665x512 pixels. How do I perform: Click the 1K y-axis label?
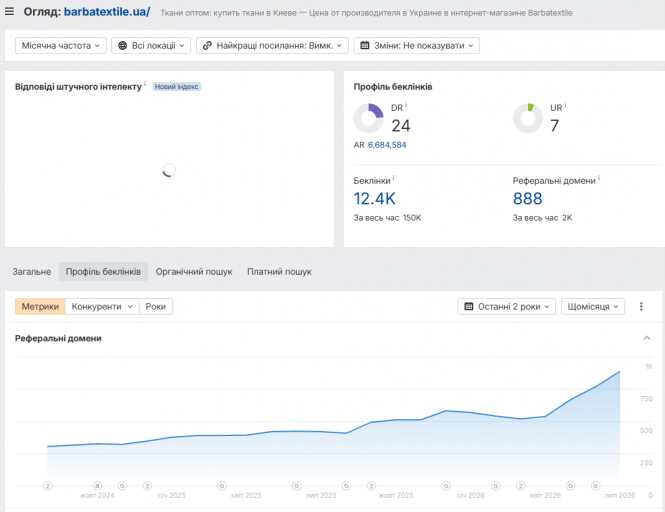(649, 367)
